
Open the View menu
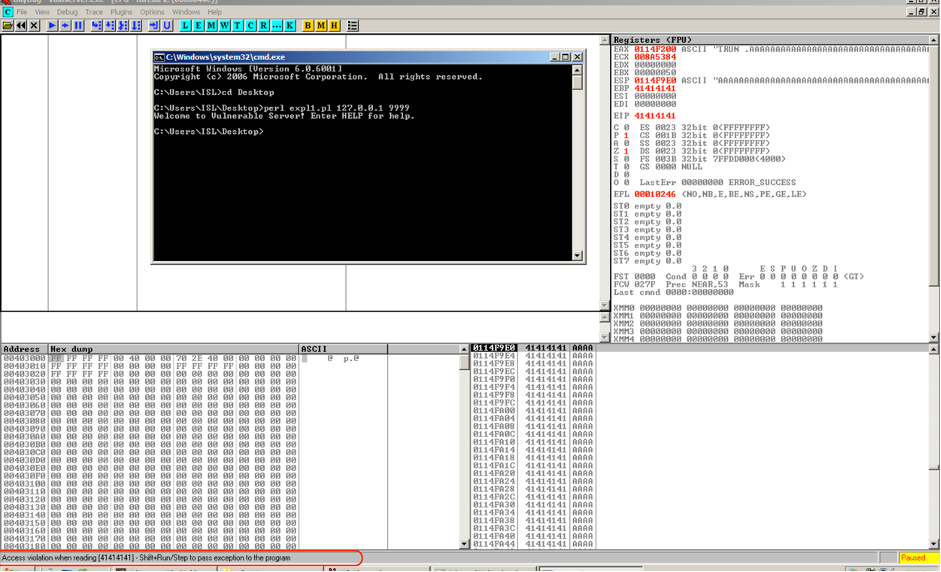(42, 12)
